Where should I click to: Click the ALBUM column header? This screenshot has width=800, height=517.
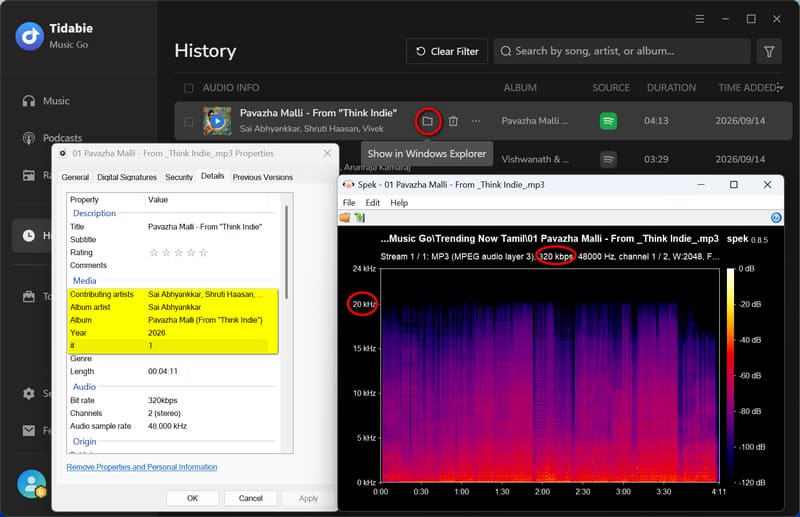(x=520, y=88)
